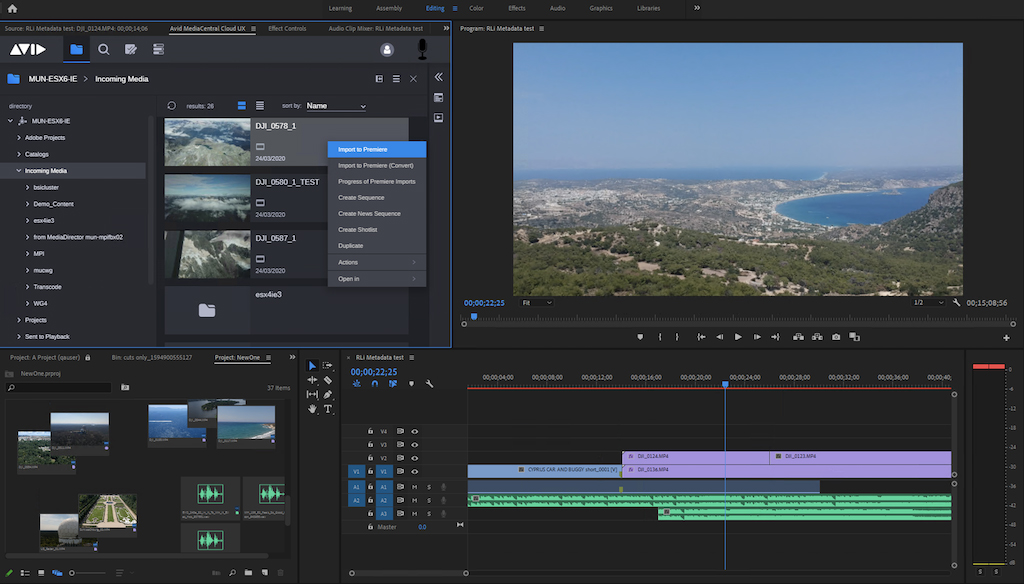Viewport: 1024px width, 584px height.
Task: Solo audio track A2
Action: coord(429,500)
